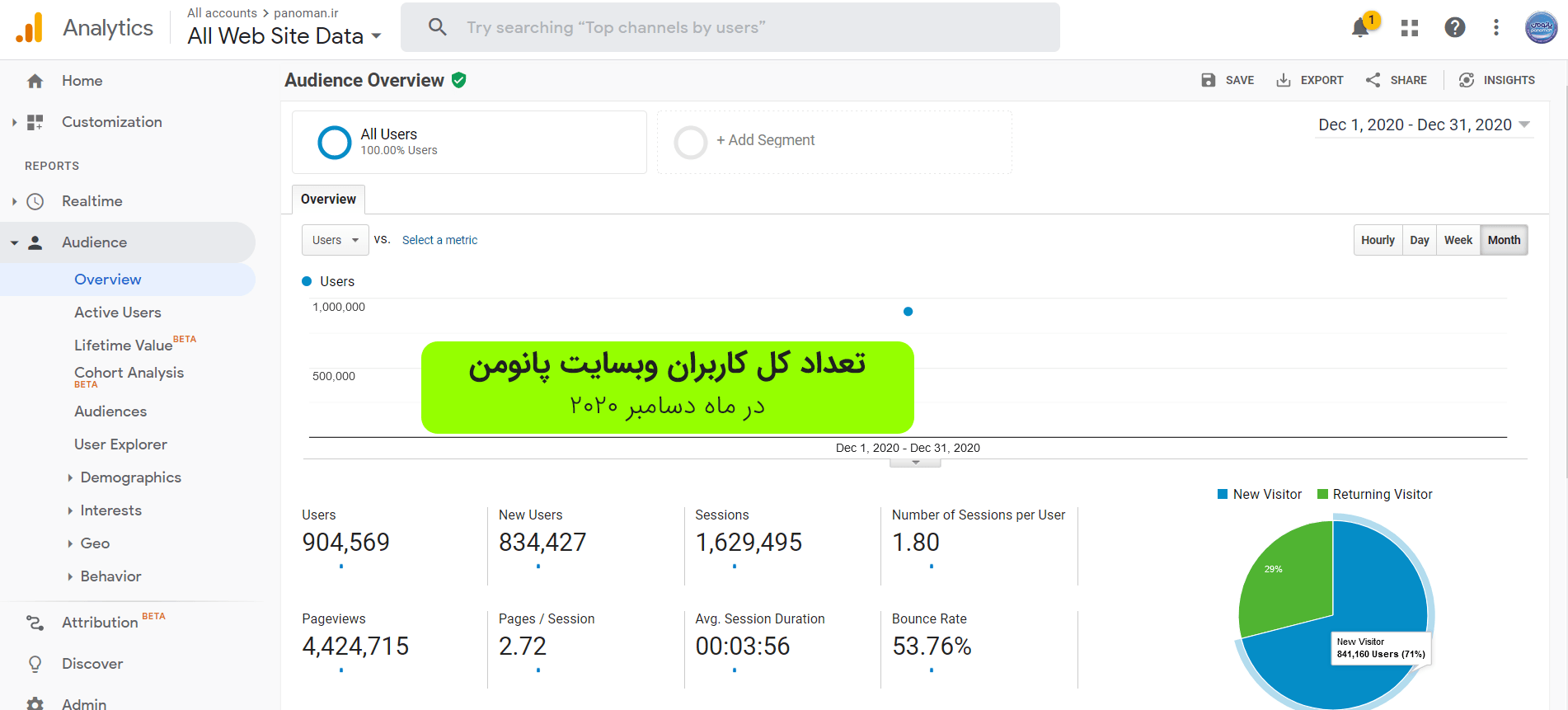Open the Users metric dropdown
Screen dimensions: 1568x710
tap(336, 240)
